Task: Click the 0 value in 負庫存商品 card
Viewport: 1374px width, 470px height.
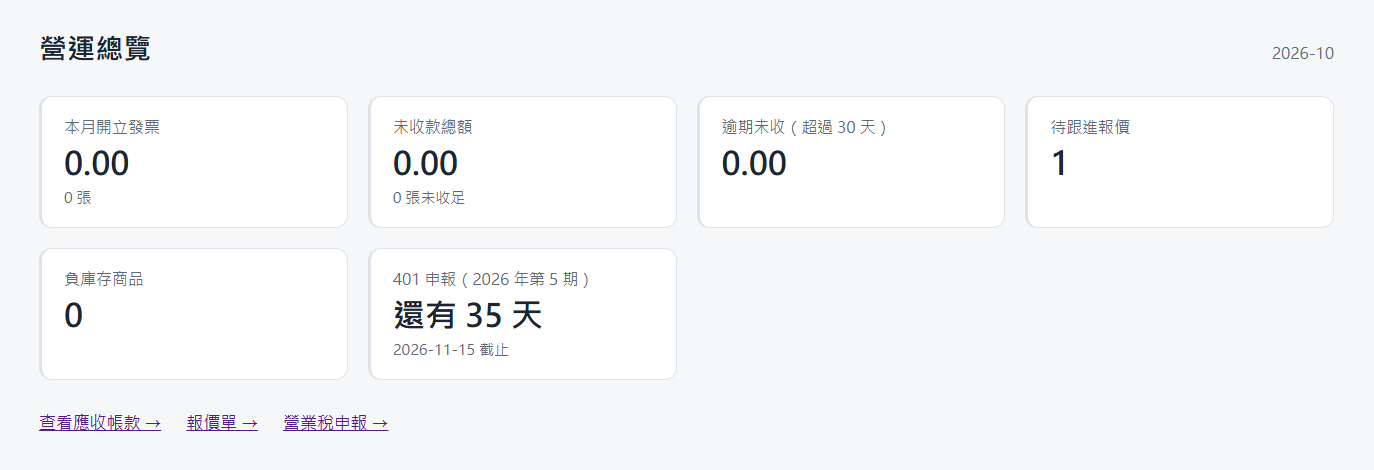Action: [x=73, y=315]
